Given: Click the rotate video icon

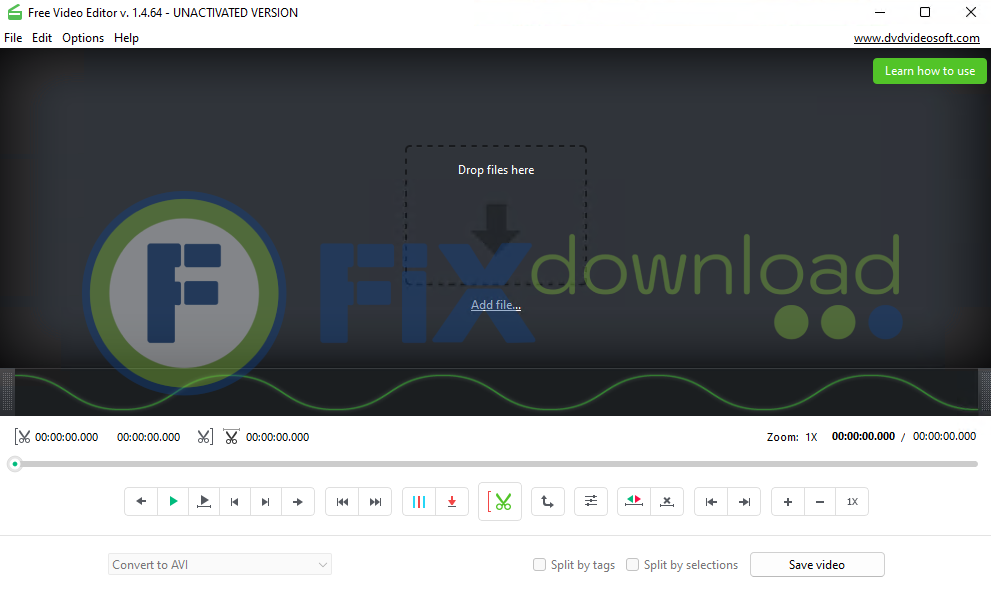Looking at the screenshot, I should click(547, 502).
